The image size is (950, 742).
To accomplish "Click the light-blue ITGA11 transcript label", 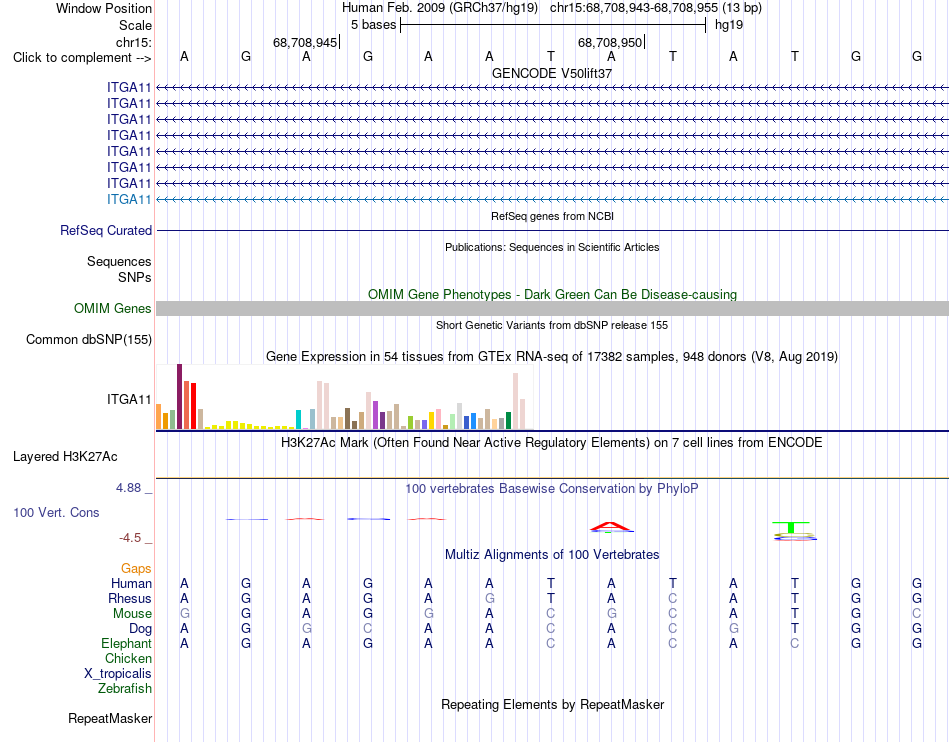I will coord(129,199).
